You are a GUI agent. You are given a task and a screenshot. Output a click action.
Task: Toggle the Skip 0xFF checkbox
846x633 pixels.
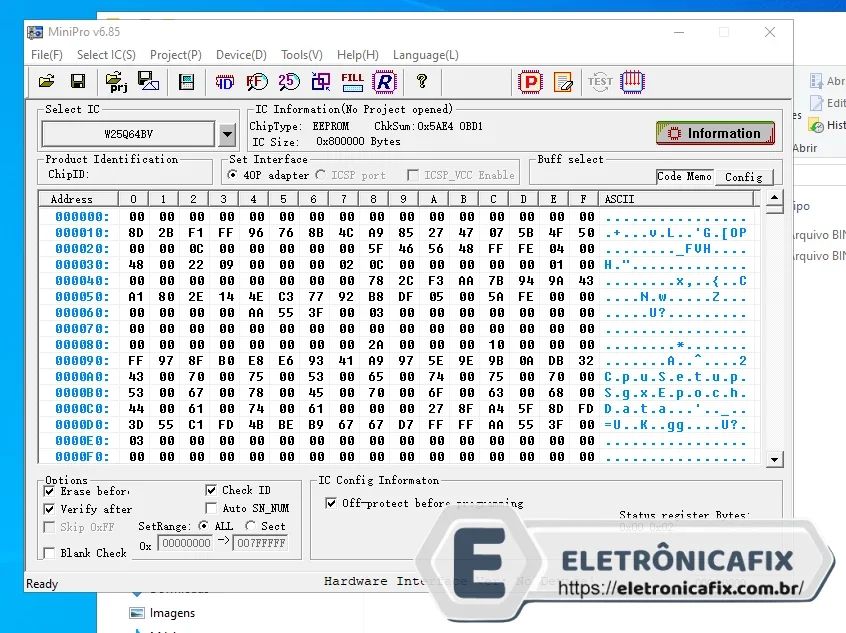(x=49, y=527)
